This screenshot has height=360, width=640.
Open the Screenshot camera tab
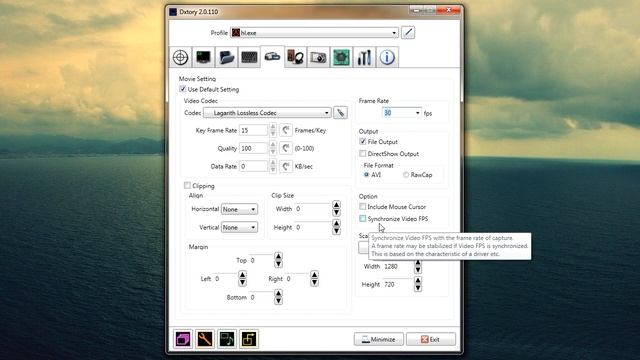click(318, 57)
